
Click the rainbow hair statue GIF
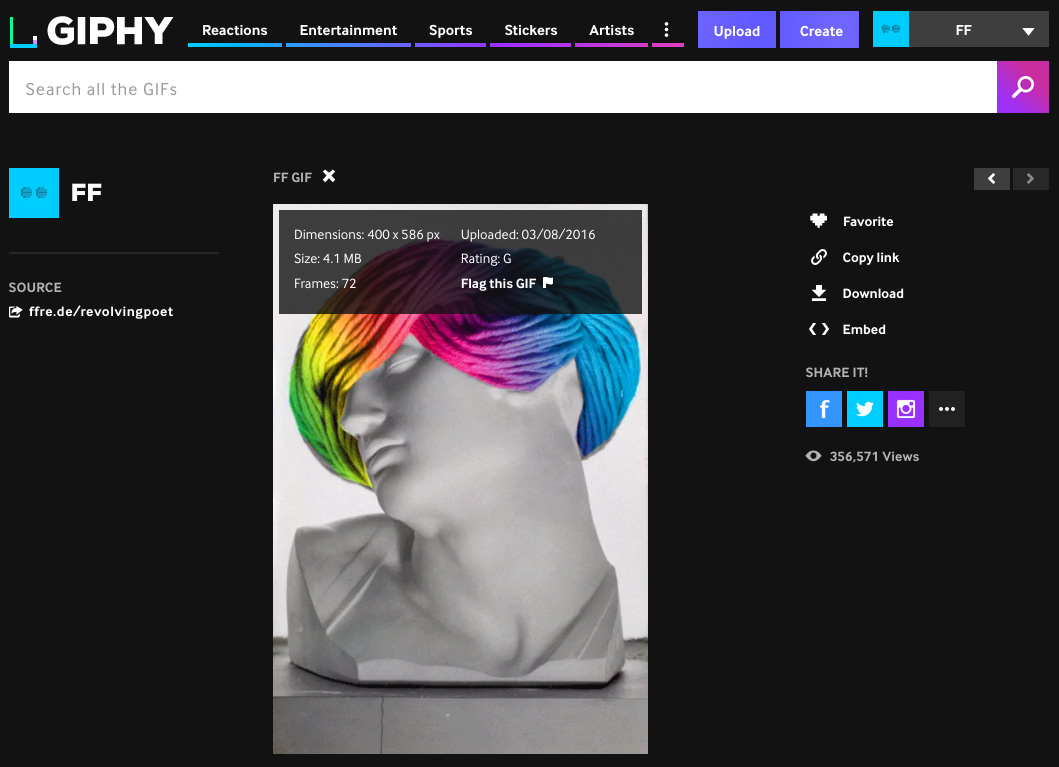point(460,479)
